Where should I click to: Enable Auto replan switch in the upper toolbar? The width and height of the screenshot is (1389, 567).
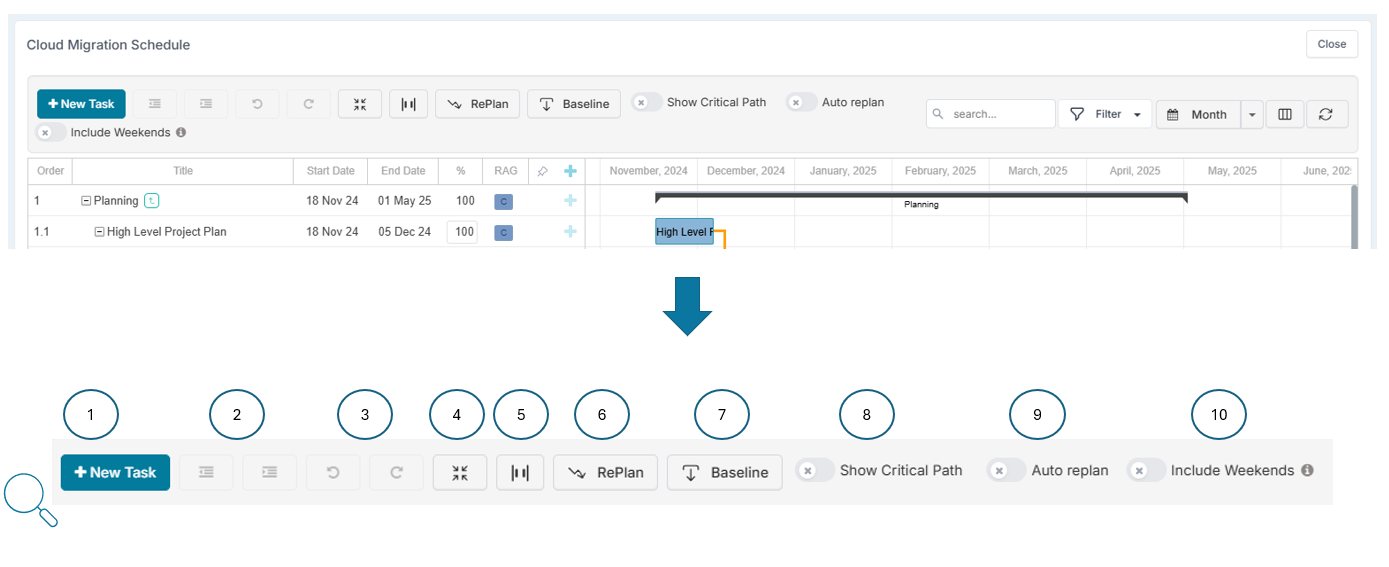click(x=801, y=102)
